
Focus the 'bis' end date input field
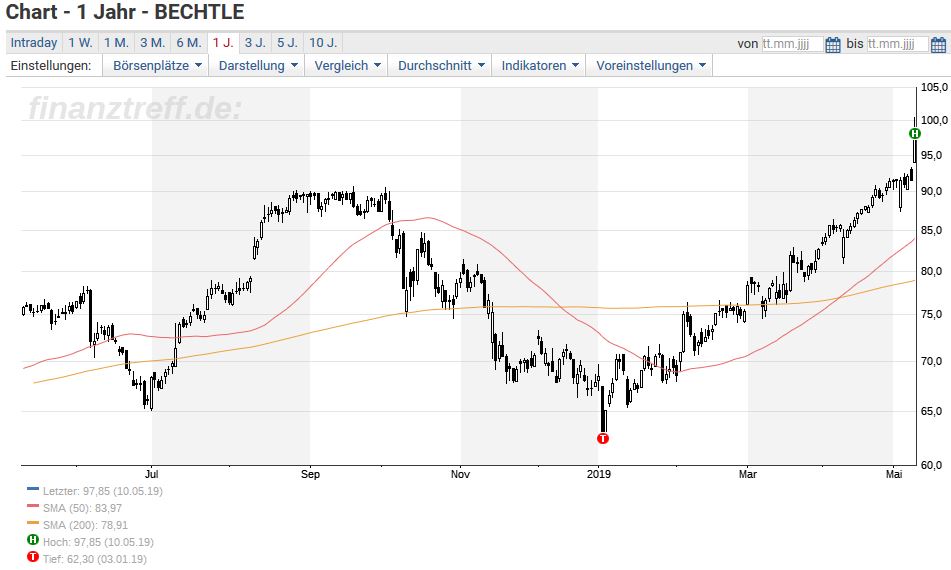pos(897,44)
